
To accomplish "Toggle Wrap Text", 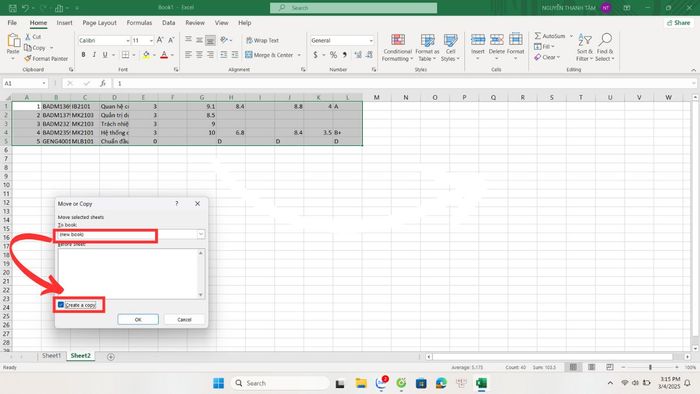I will [x=262, y=40].
